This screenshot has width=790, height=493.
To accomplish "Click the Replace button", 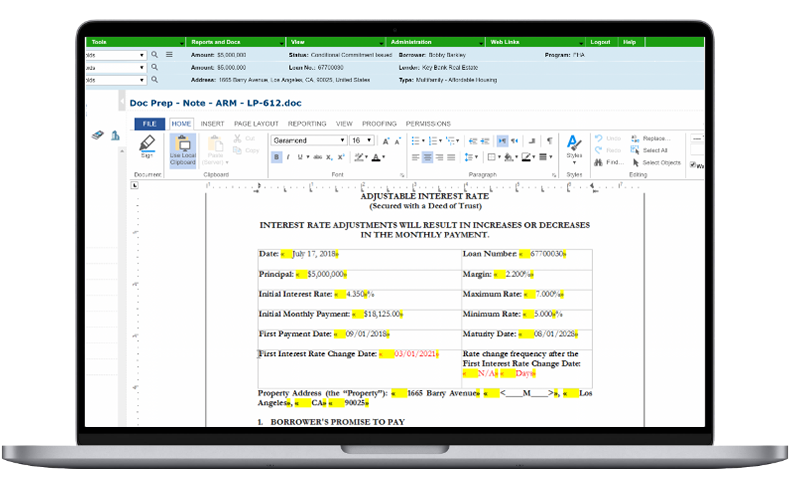I will [650, 138].
